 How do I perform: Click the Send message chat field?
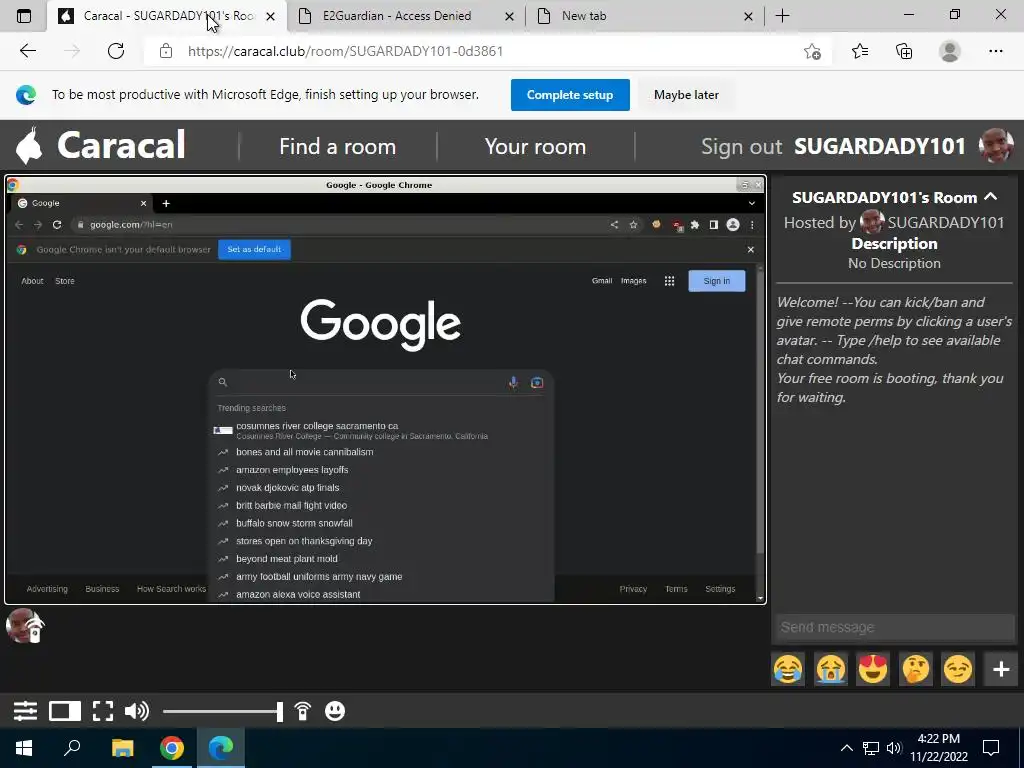tap(895, 627)
